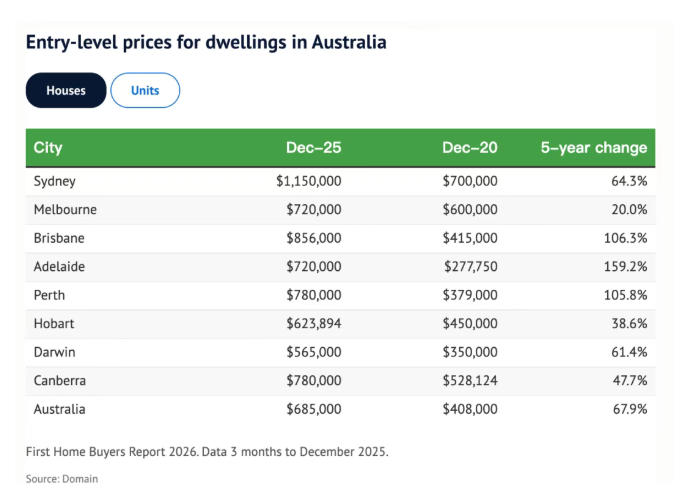Screen dimensions: 680x488
Task: Switch to the Units tab
Action: [145, 91]
